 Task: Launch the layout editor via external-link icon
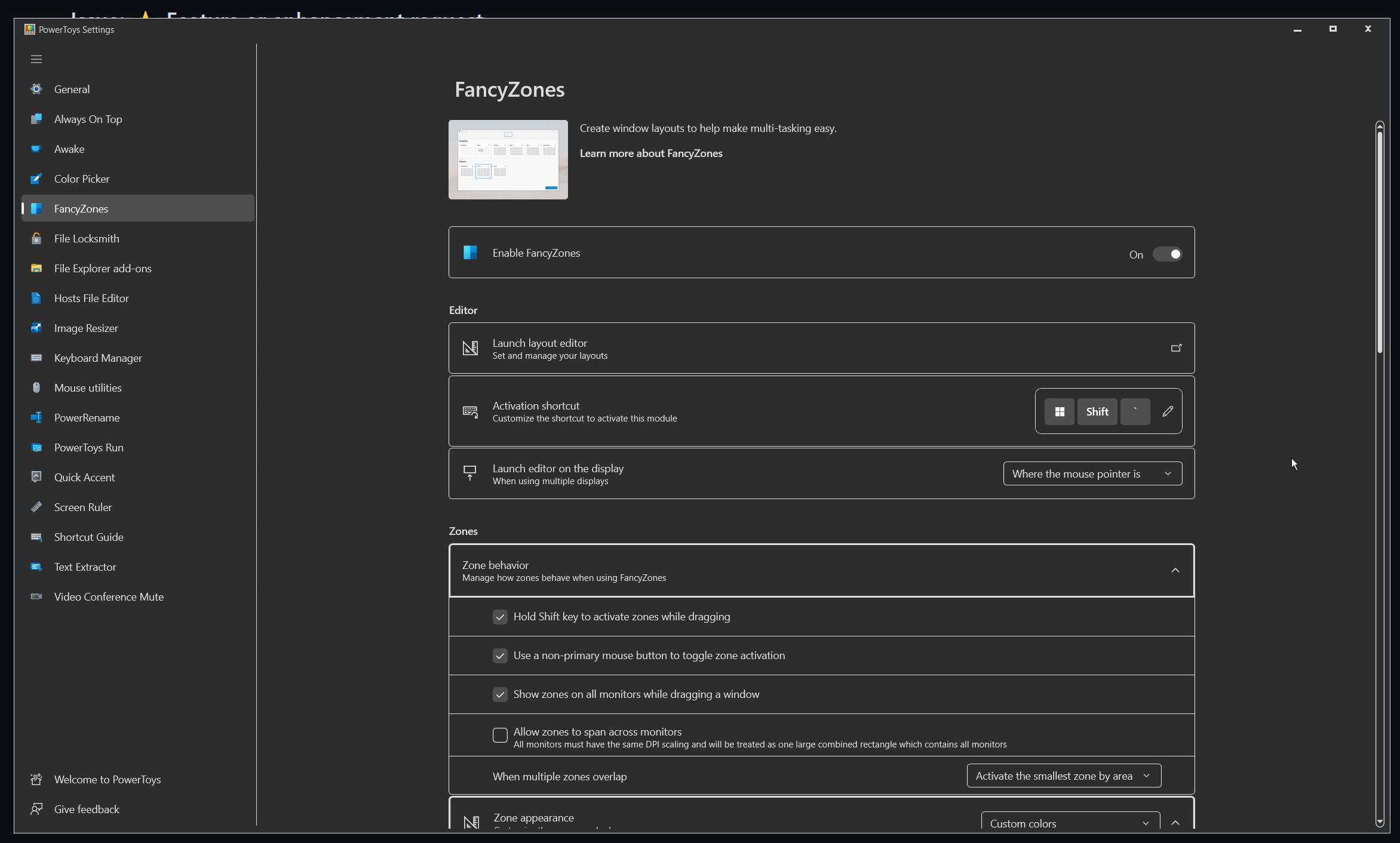pos(1175,347)
